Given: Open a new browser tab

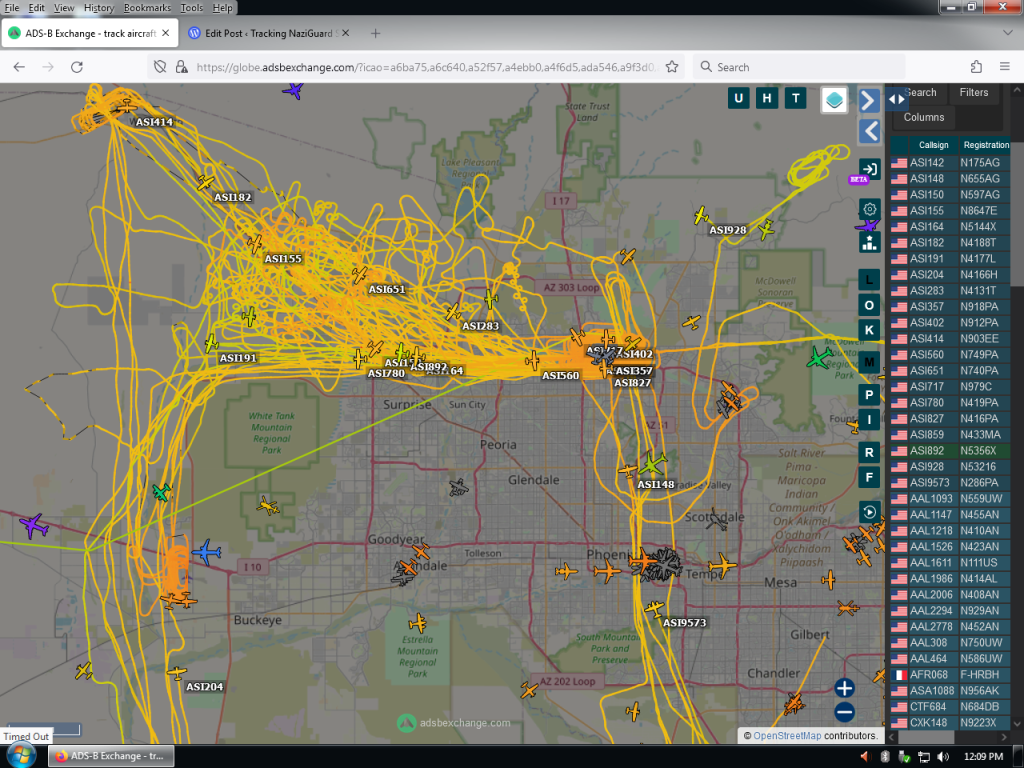Looking at the screenshot, I should coord(376,33).
